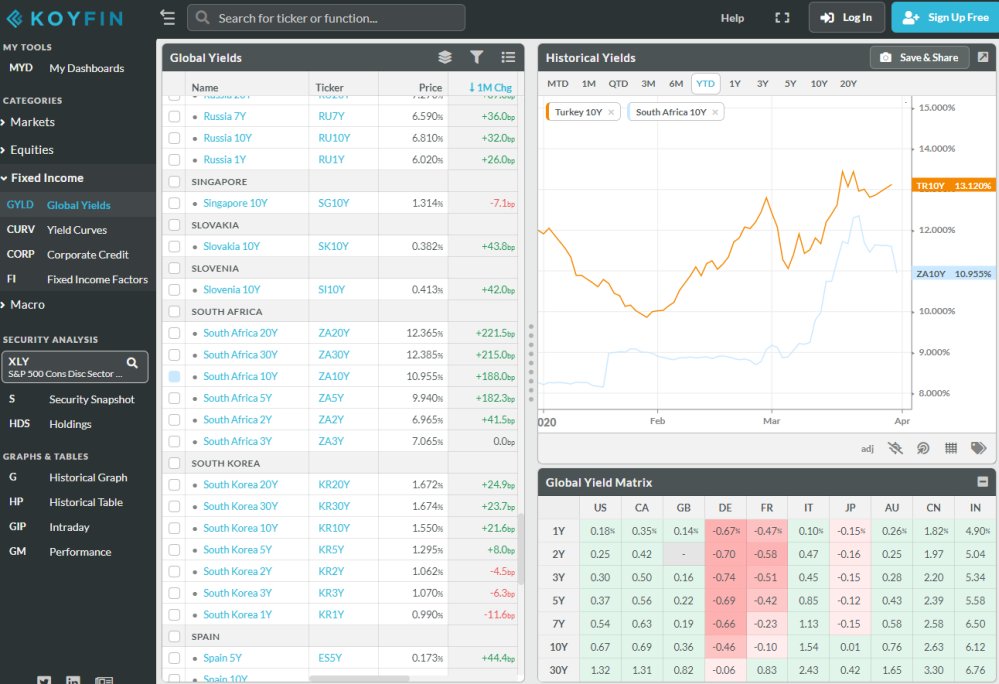Check the Slovakia 10Y checkbox

coord(174,246)
